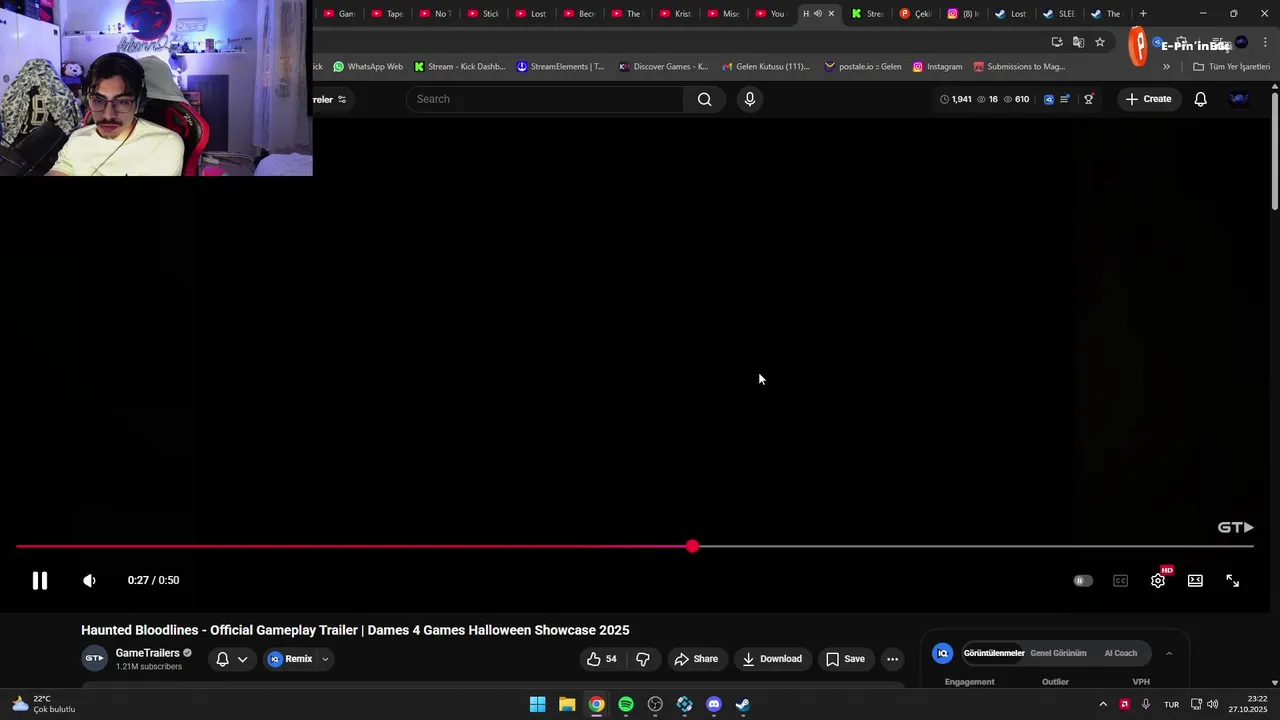Click the vidIQ icon in YouTube header
The width and height of the screenshot is (1280, 720).
pos(1048,99)
